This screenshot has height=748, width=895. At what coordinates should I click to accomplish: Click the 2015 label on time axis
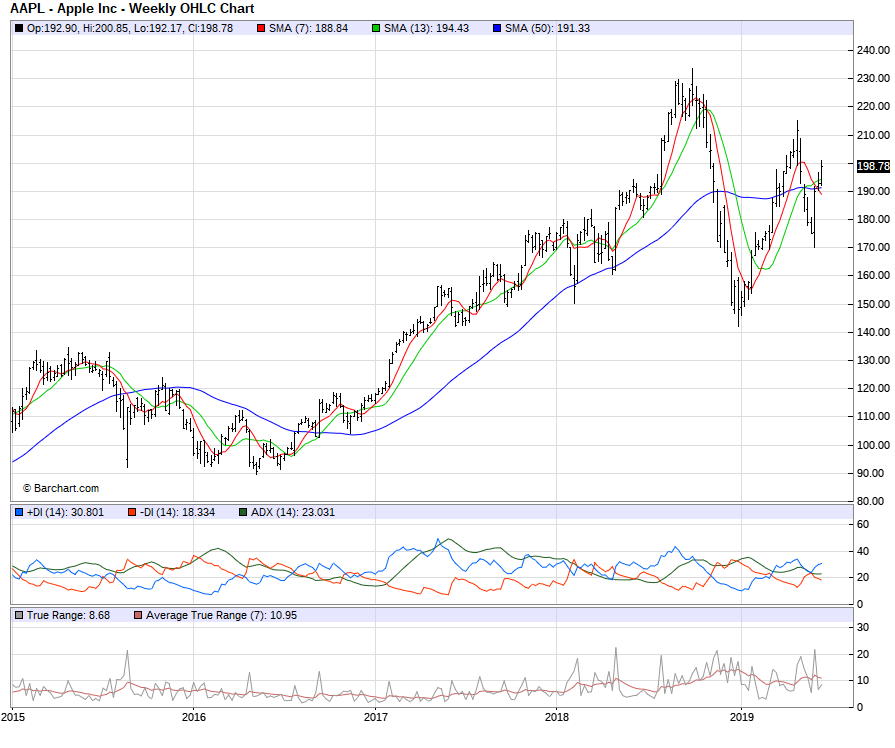pyautogui.click(x=14, y=717)
